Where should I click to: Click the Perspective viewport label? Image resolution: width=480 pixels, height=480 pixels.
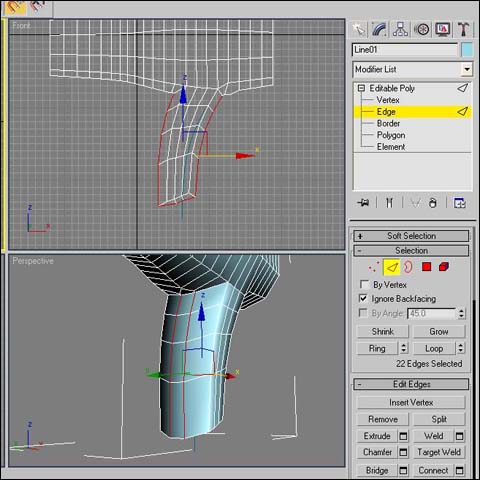coord(33,261)
